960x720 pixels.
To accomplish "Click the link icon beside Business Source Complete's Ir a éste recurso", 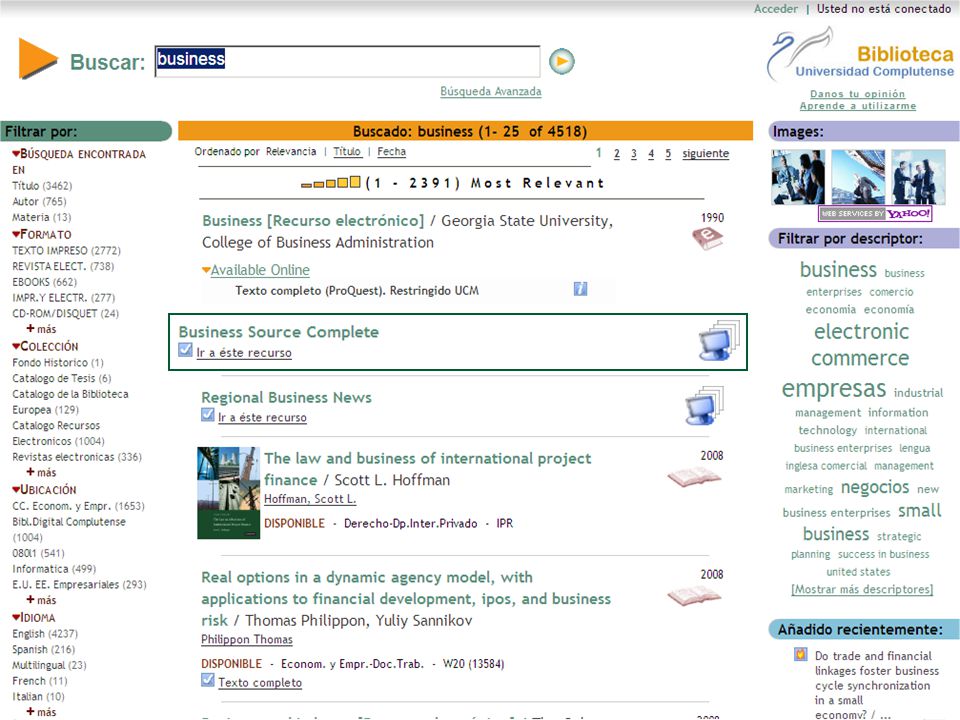I will tap(186, 350).
